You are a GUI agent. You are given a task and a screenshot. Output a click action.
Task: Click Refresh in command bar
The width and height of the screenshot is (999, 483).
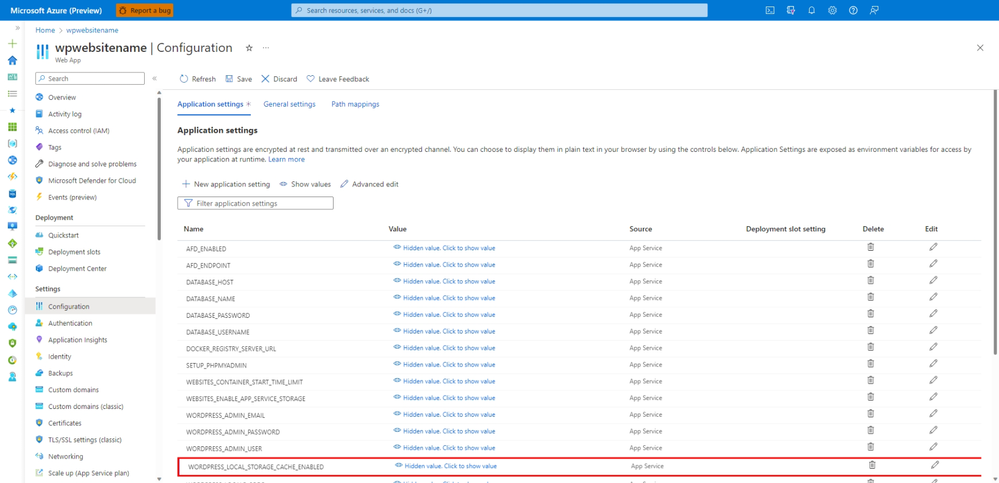[198, 79]
